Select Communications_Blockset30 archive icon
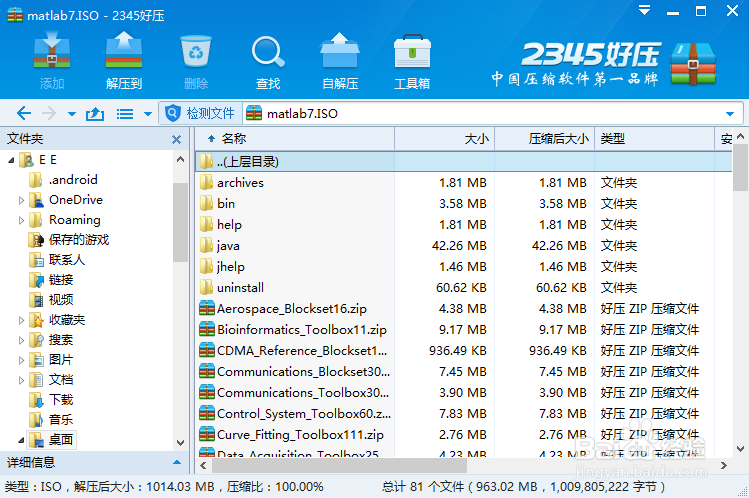 point(207,371)
